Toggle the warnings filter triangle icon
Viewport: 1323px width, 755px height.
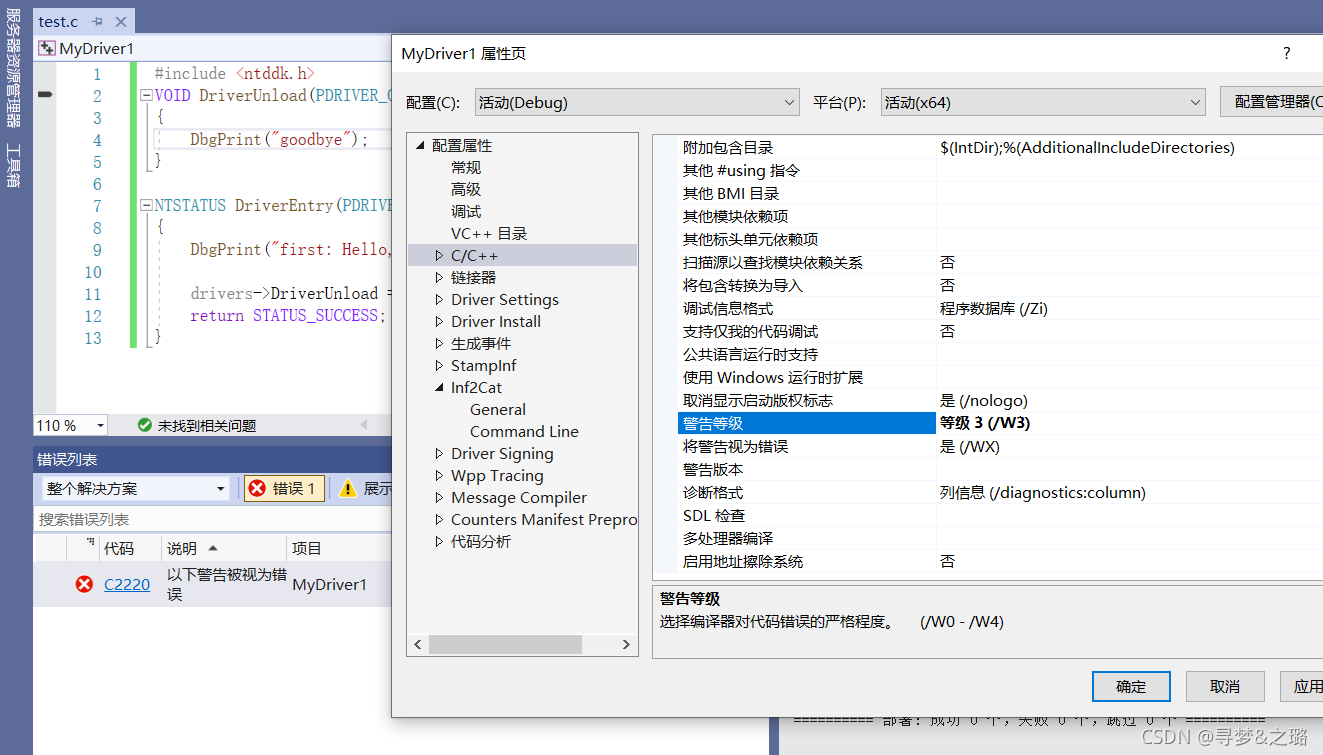tap(347, 488)
